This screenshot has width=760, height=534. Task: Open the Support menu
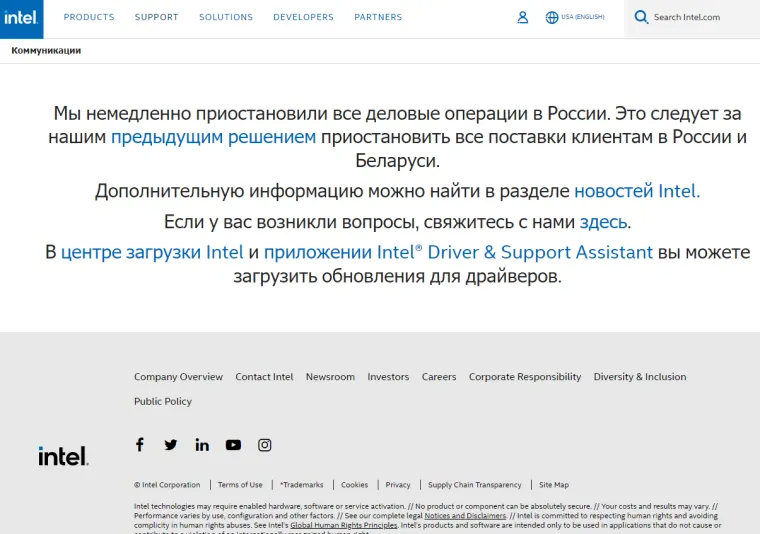click(156, 17)
